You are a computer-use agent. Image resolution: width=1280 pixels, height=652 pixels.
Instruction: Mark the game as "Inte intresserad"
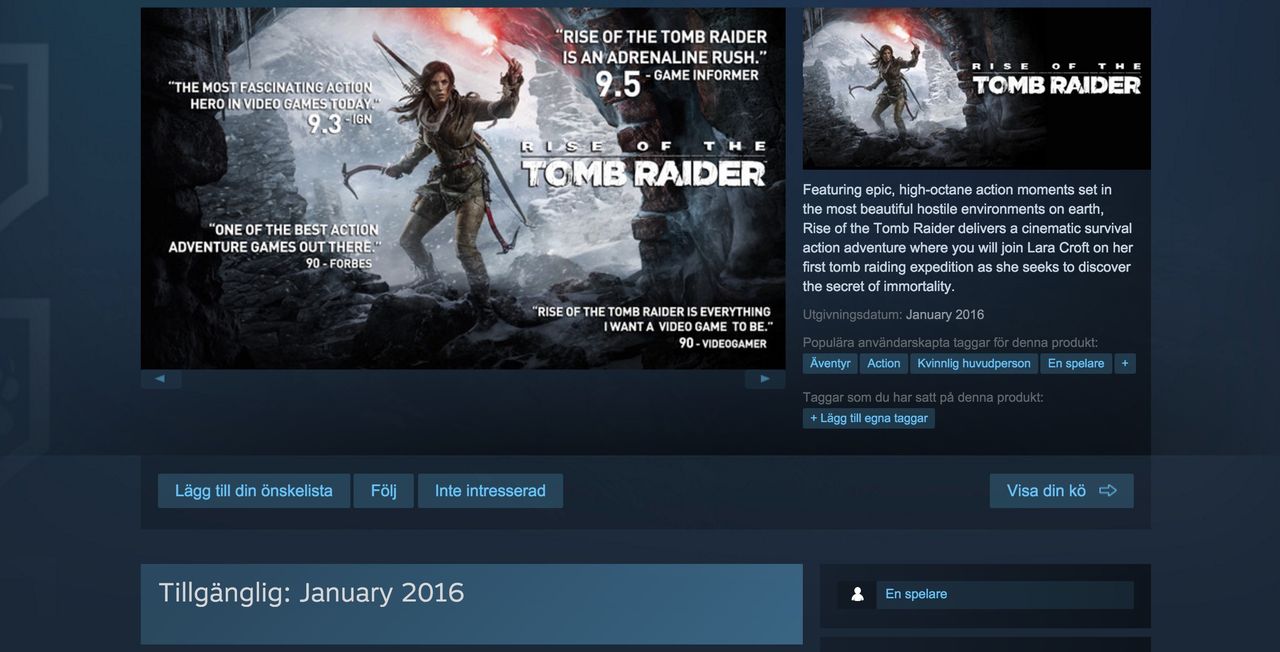(x=490, y=490)
